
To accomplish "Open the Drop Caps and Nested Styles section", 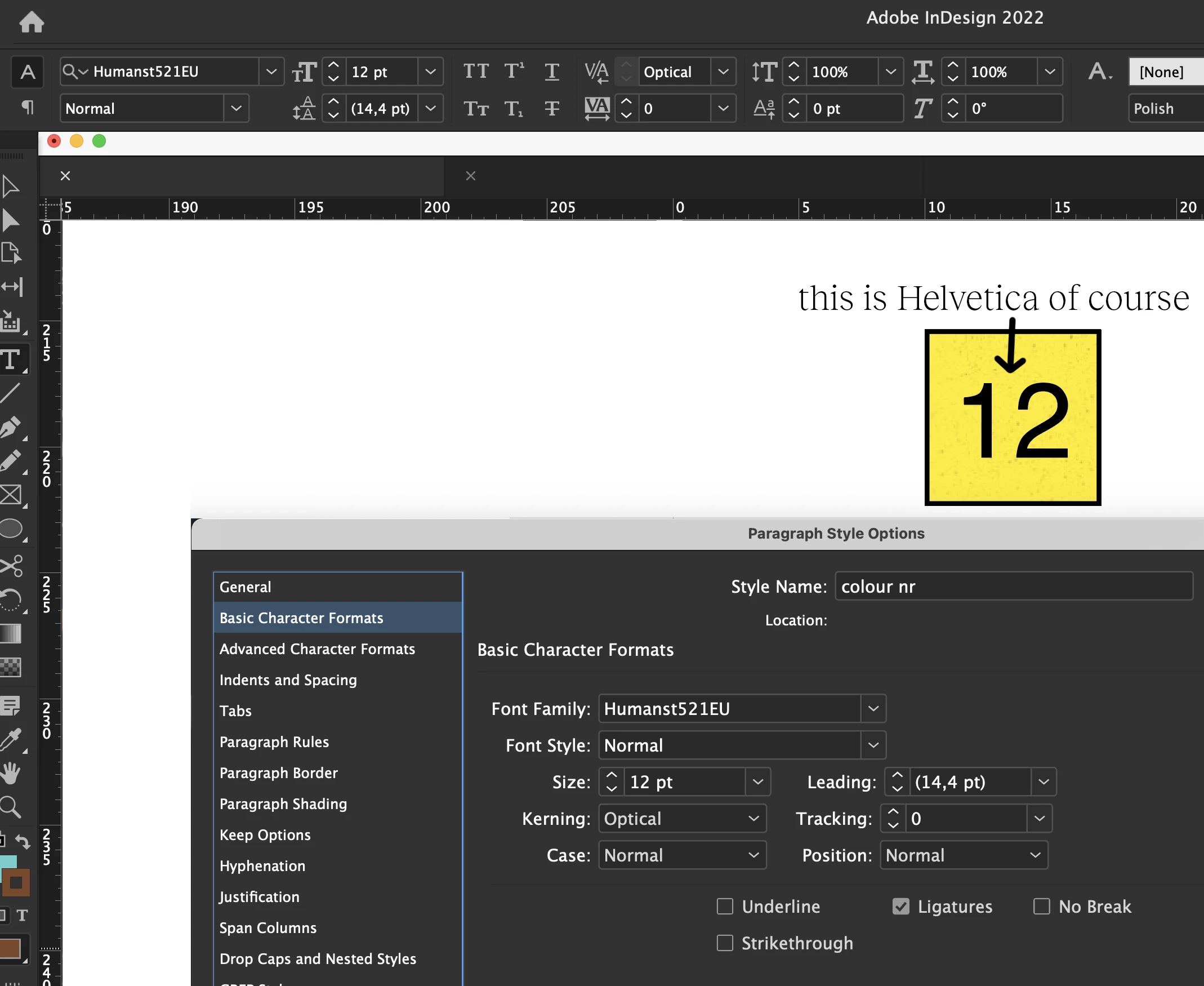I will point(317,959).
